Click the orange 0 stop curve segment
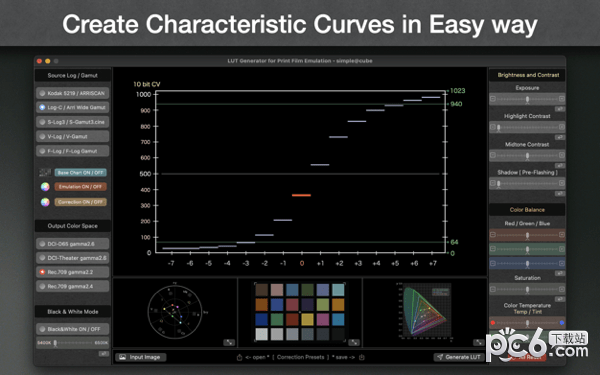Image resolution: width=600 pixels, height=375 pixels. point(302,195)
